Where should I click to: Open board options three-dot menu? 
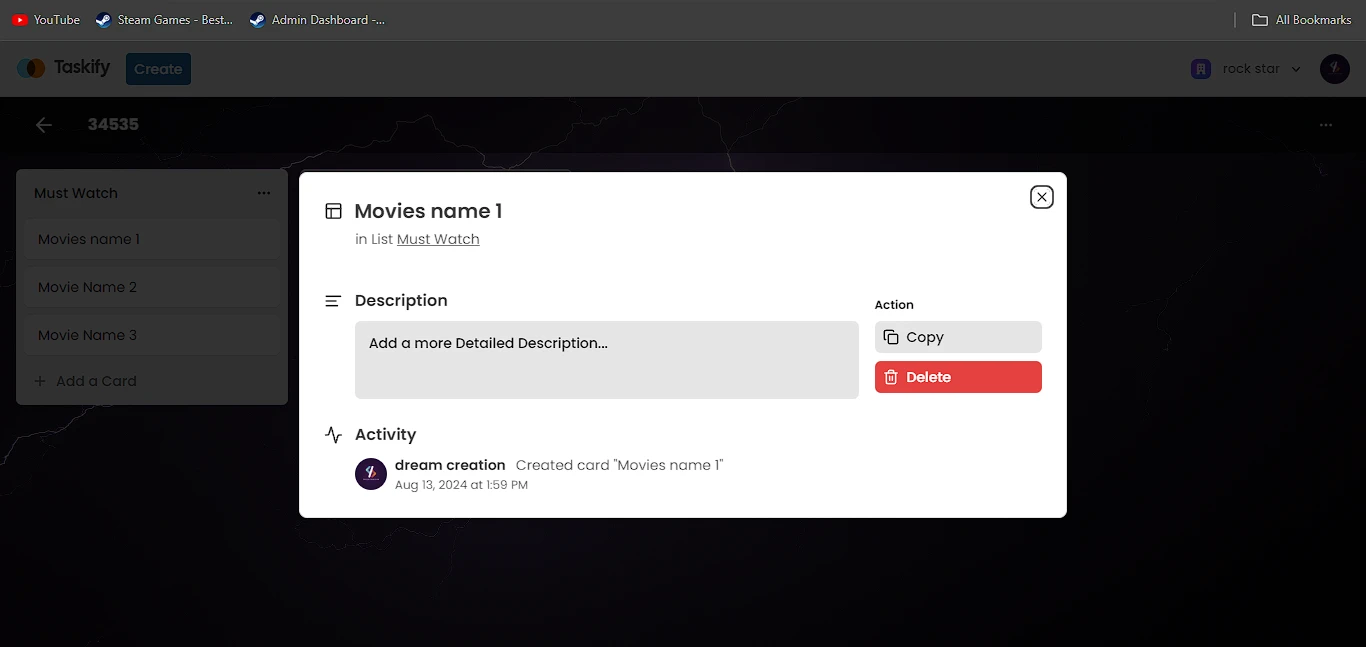[x=1326, y=125]
